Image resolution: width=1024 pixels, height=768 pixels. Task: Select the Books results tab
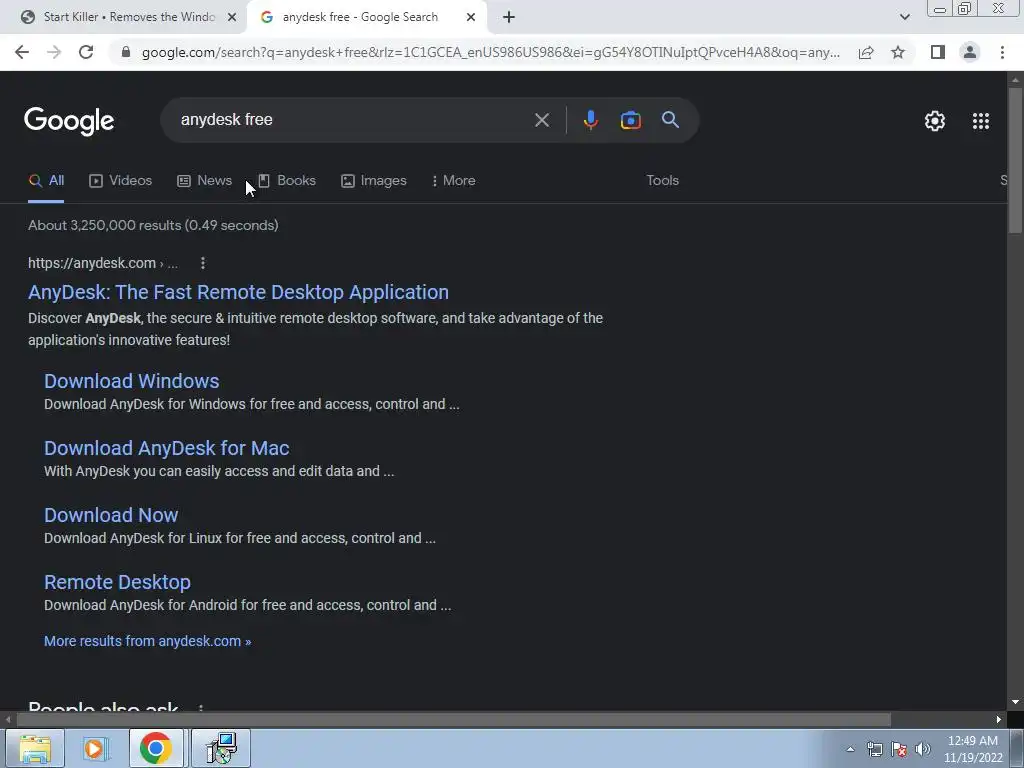click(287, 180)
